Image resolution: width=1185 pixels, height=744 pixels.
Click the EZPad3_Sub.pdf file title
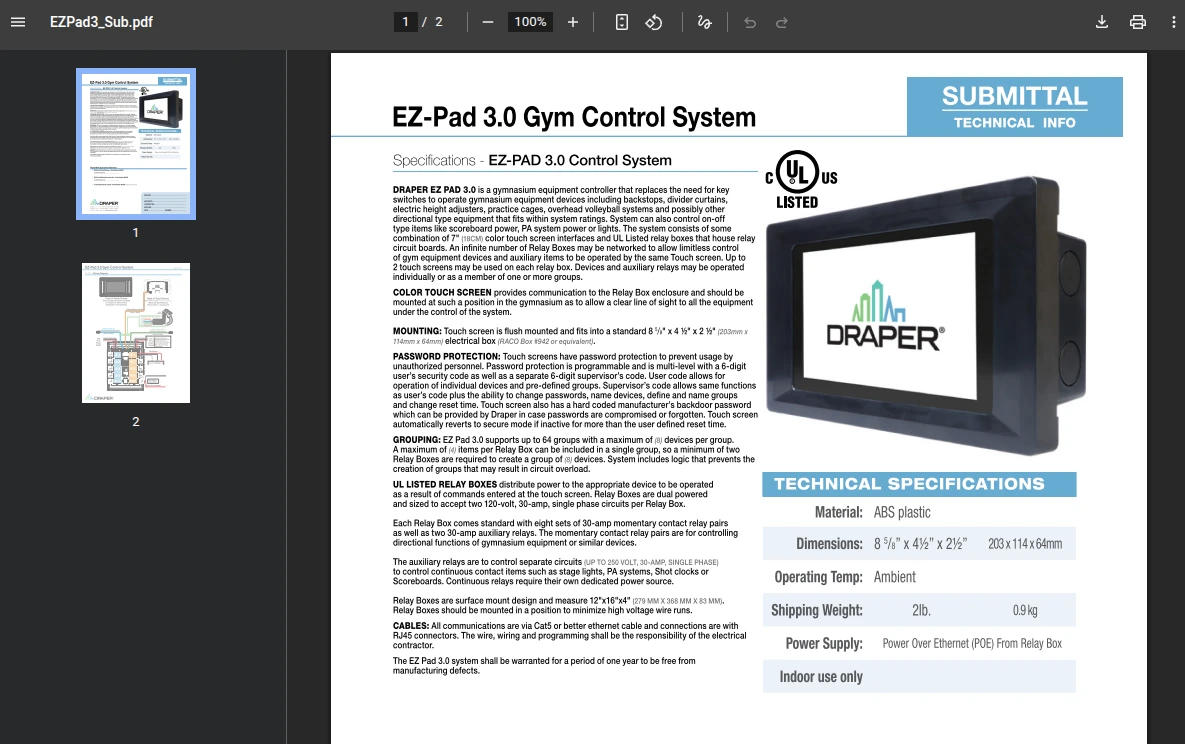coord(101,22)
